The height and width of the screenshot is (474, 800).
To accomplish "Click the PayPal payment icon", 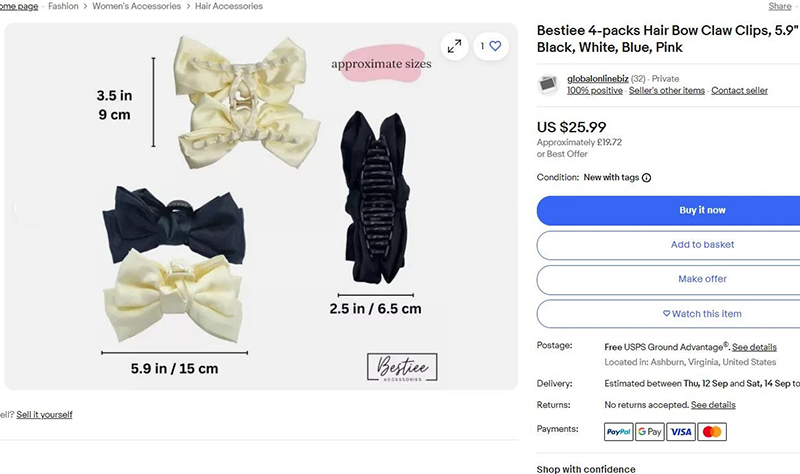I will coord(619,432).
